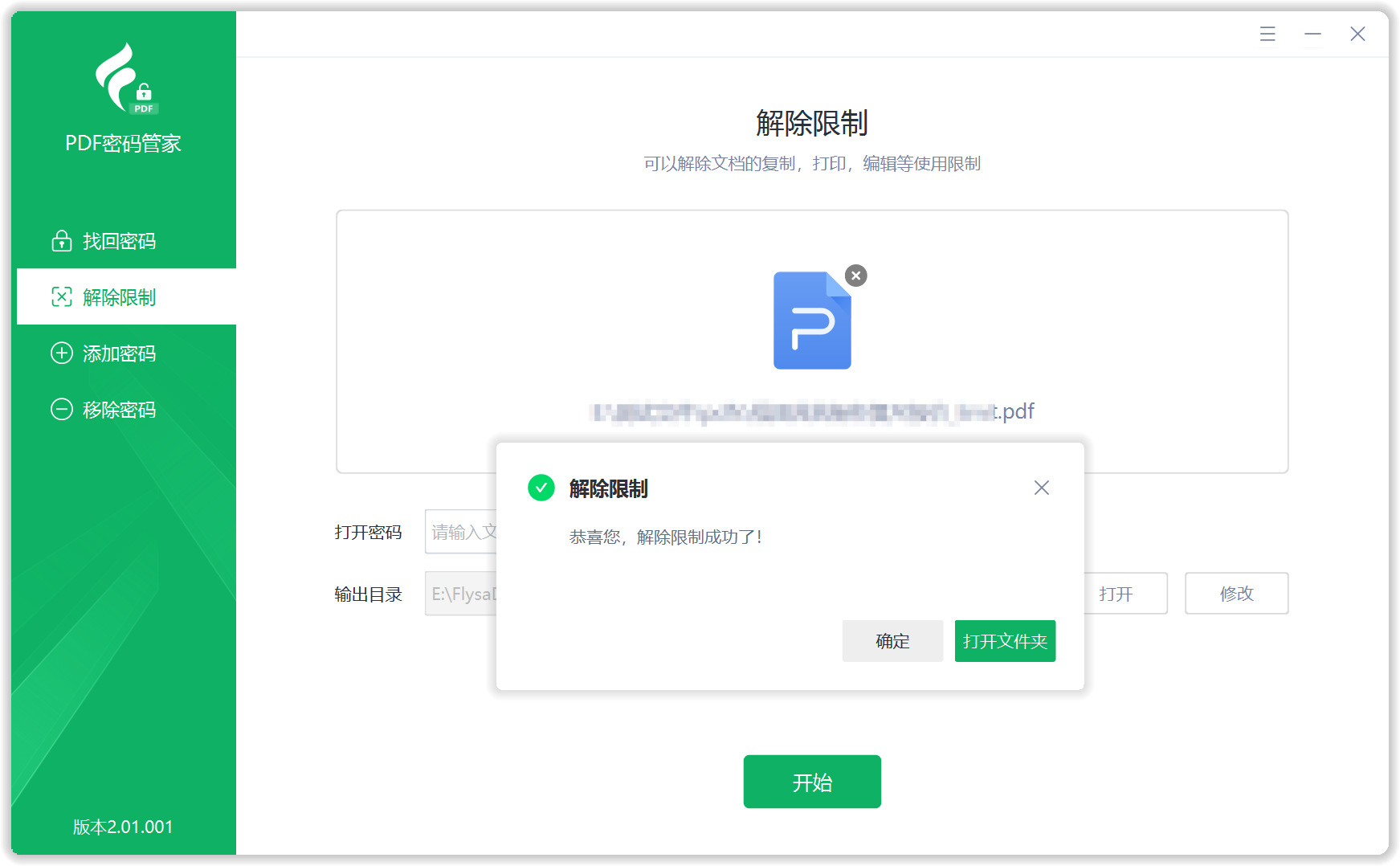Viewport: 1400px width, 866px height.
Task: Remove the loaded PDF using the gray X badge
Action: pyautogui.click(x=856, y=276)
